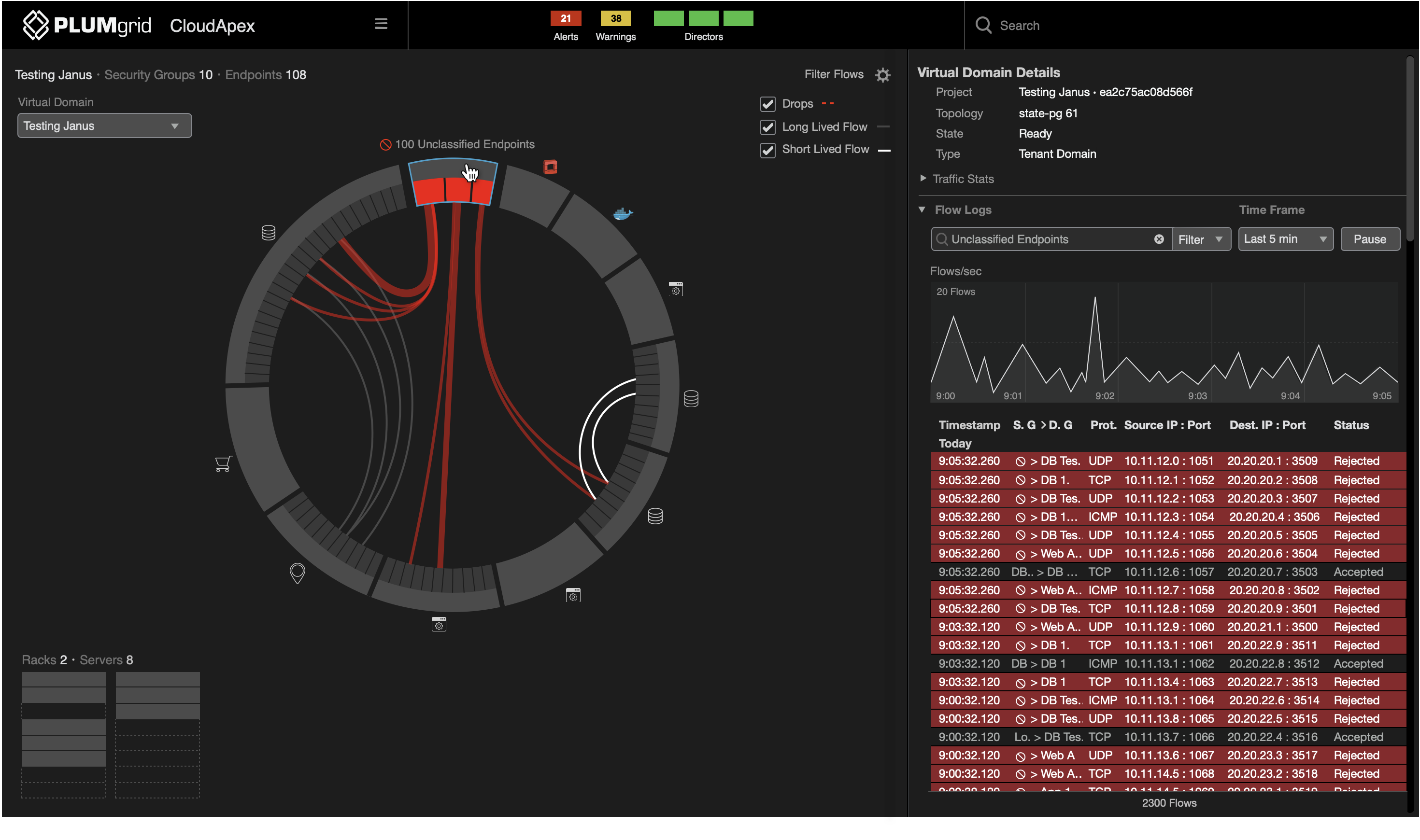Click the red OpenStack group icon
Image resolution: width=1420 pixels, height=840 pixels.
tap(550, 167)
